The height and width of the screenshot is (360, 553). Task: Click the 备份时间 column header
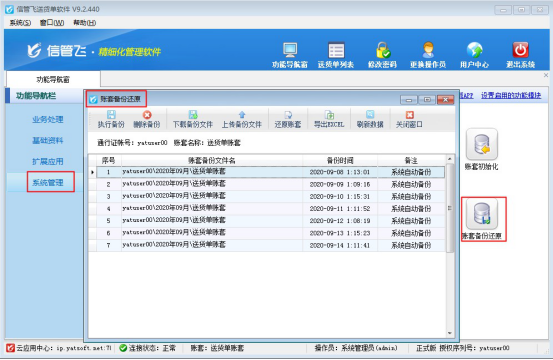coord(340,161)
